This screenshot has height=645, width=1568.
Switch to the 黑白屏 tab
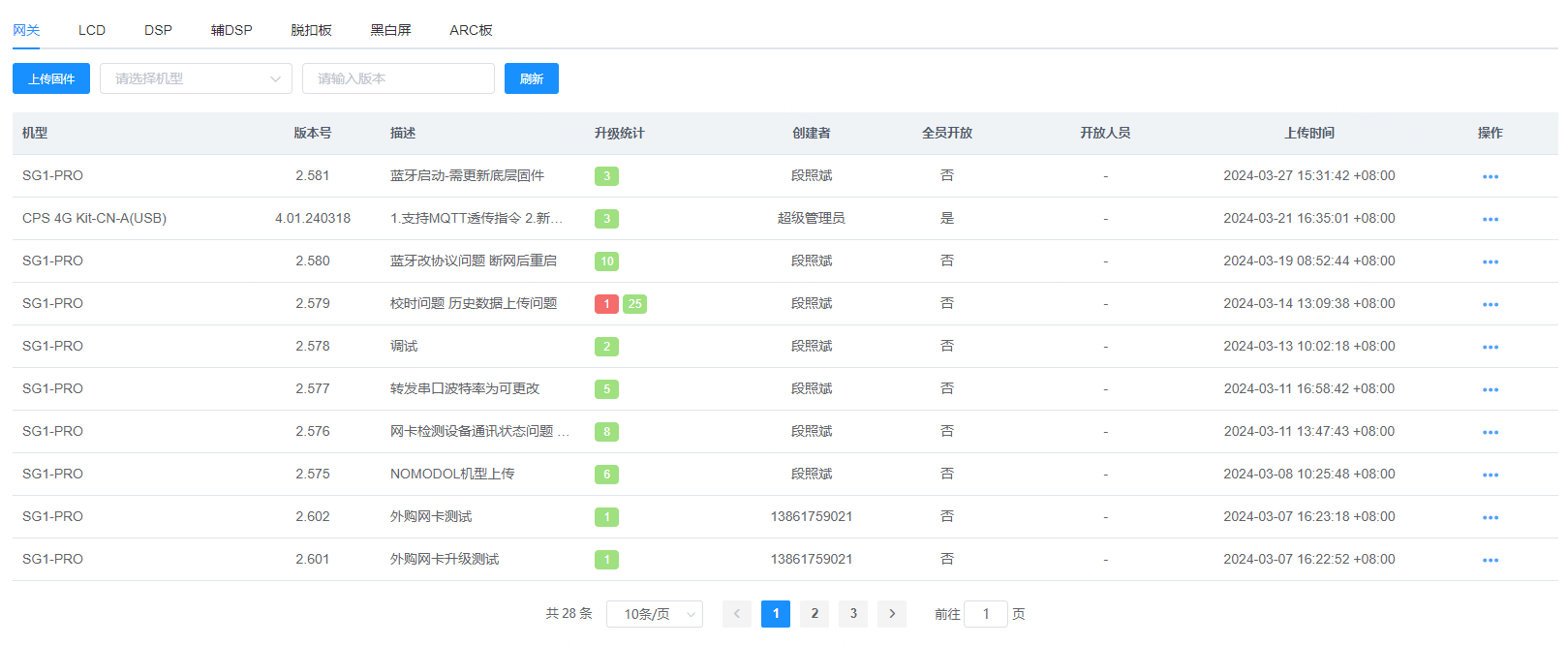click(x=390, y=30)
